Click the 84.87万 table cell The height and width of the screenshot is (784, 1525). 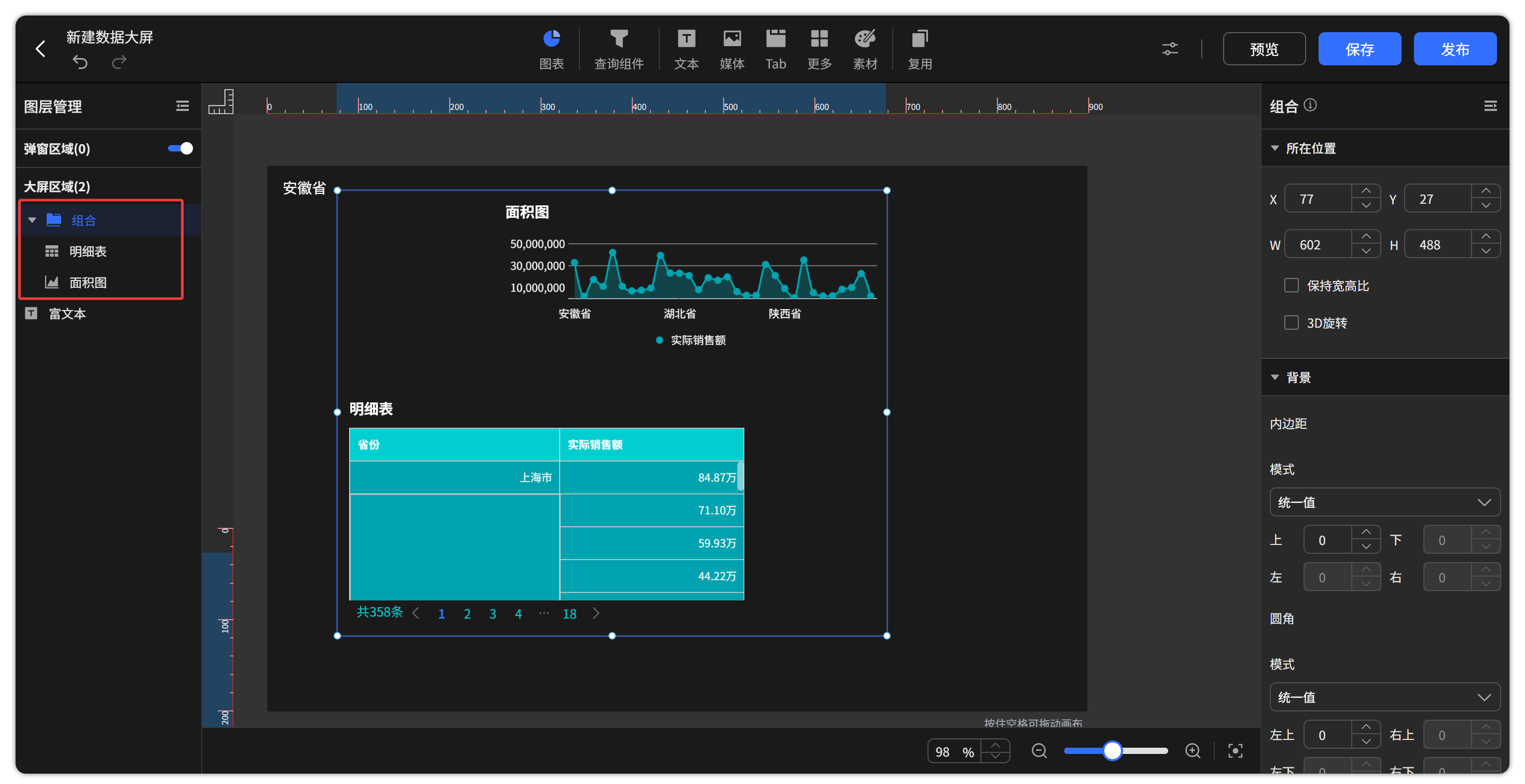(x=651, y=478)
